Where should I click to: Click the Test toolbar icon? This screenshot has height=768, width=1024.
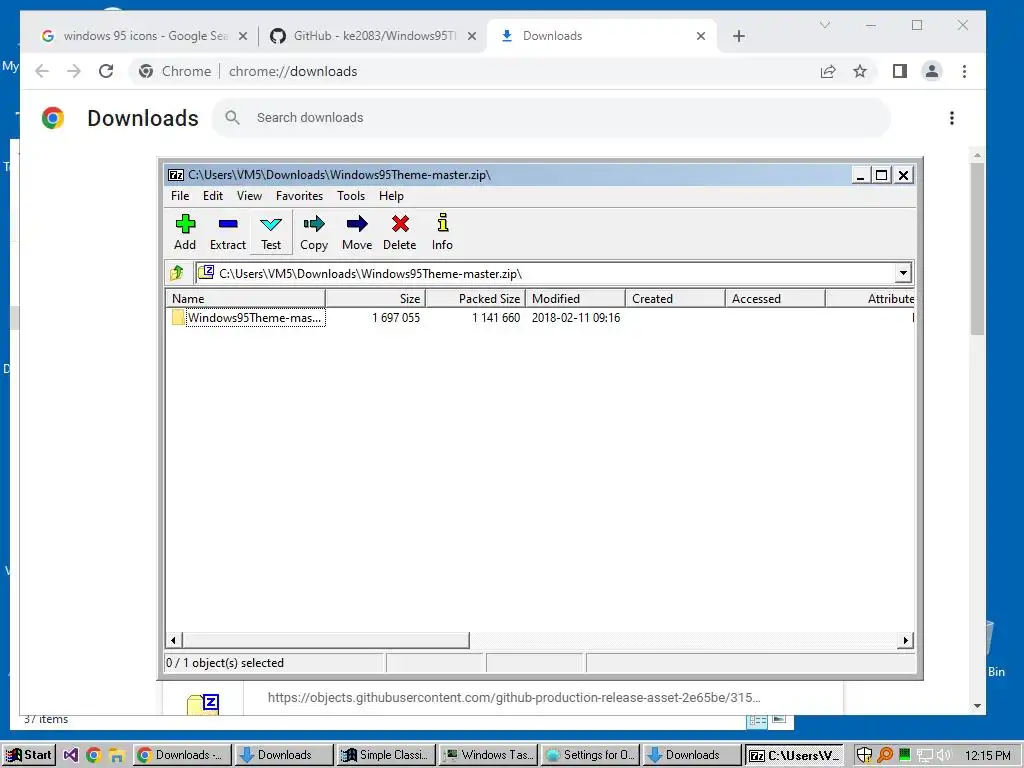click(271, 225)
